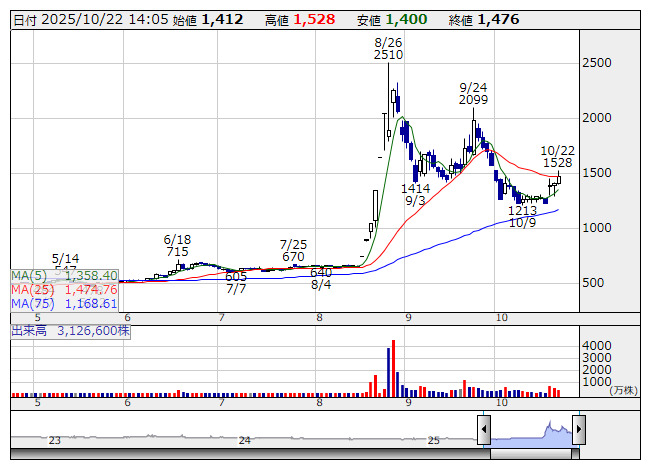Viewport: 653px width, 470px height.
Task: Click the right range selector handle arrow
Action: point(578,431)
